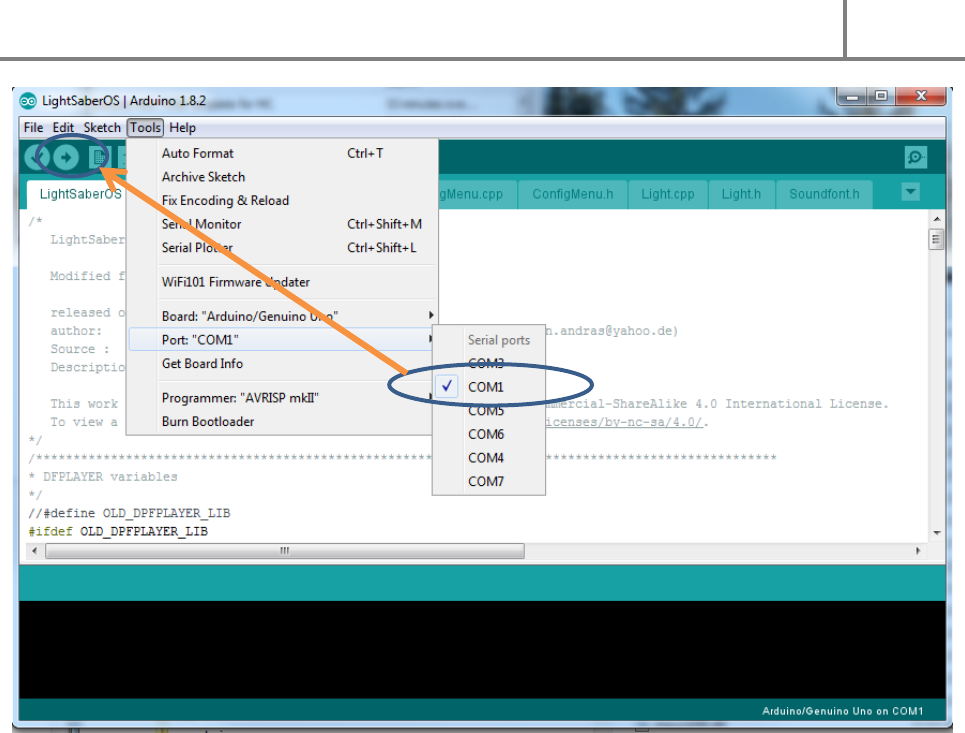Click the horizontal scrollbar thumb
Screen dimensions: 965x733
[284, 551]
